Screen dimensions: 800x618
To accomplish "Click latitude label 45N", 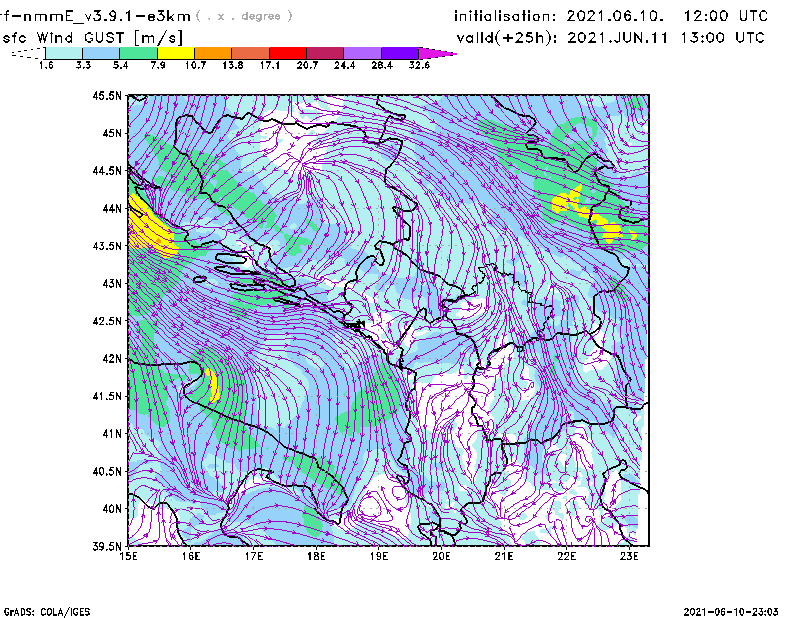I will 112,133.
